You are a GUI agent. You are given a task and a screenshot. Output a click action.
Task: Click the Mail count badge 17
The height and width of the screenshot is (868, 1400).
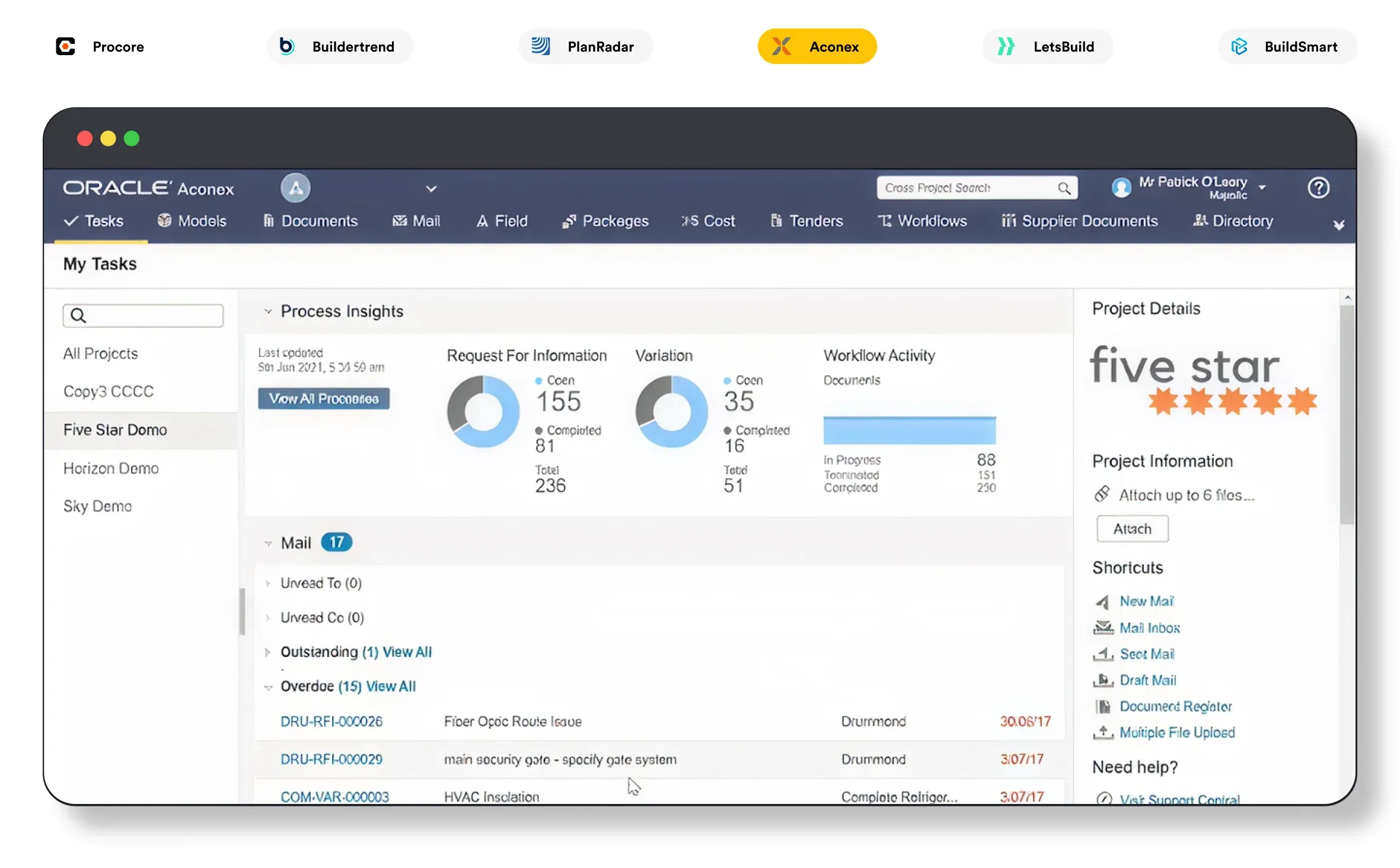(x=336, y=542)
